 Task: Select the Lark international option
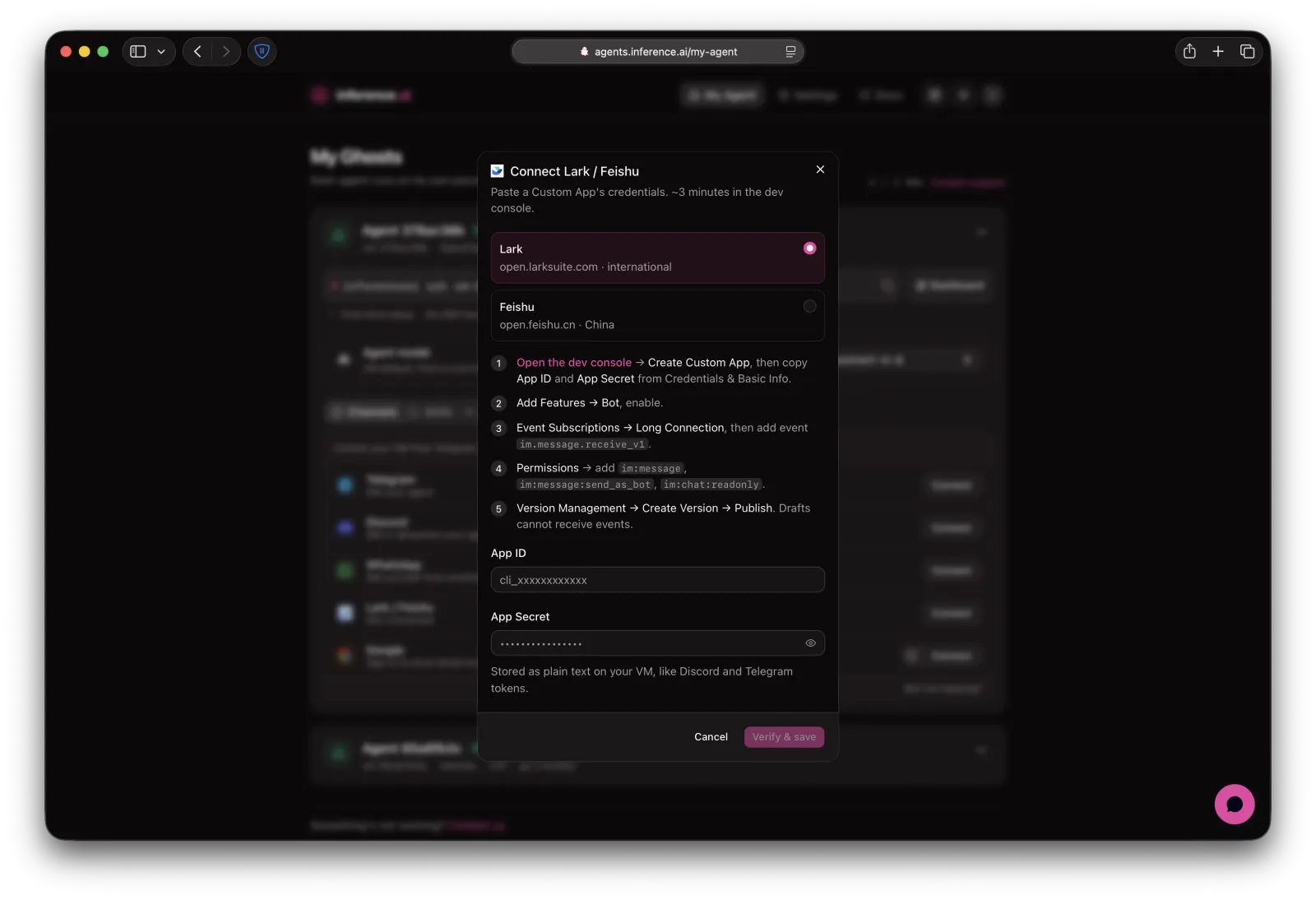(x=658, y=257)
